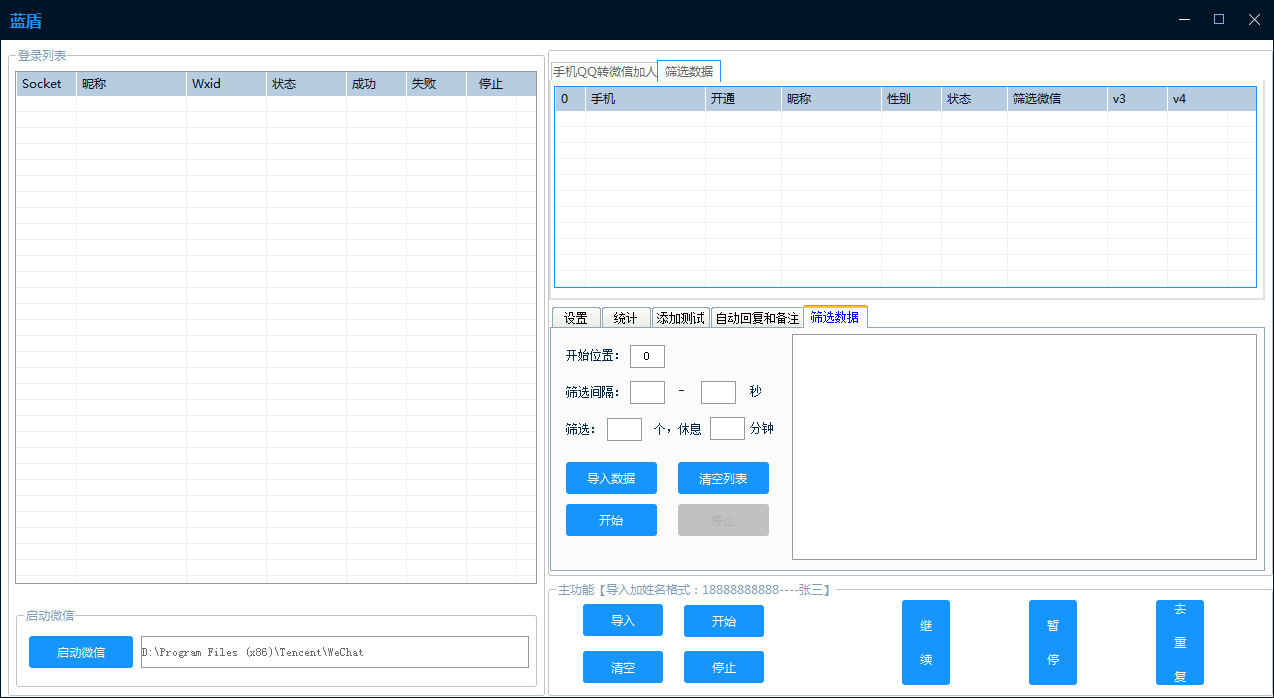The image size is (1274, 698).
Task: Select the lower 筛选数据 tab
Action: pyautogui.click(x=835, y=316)
